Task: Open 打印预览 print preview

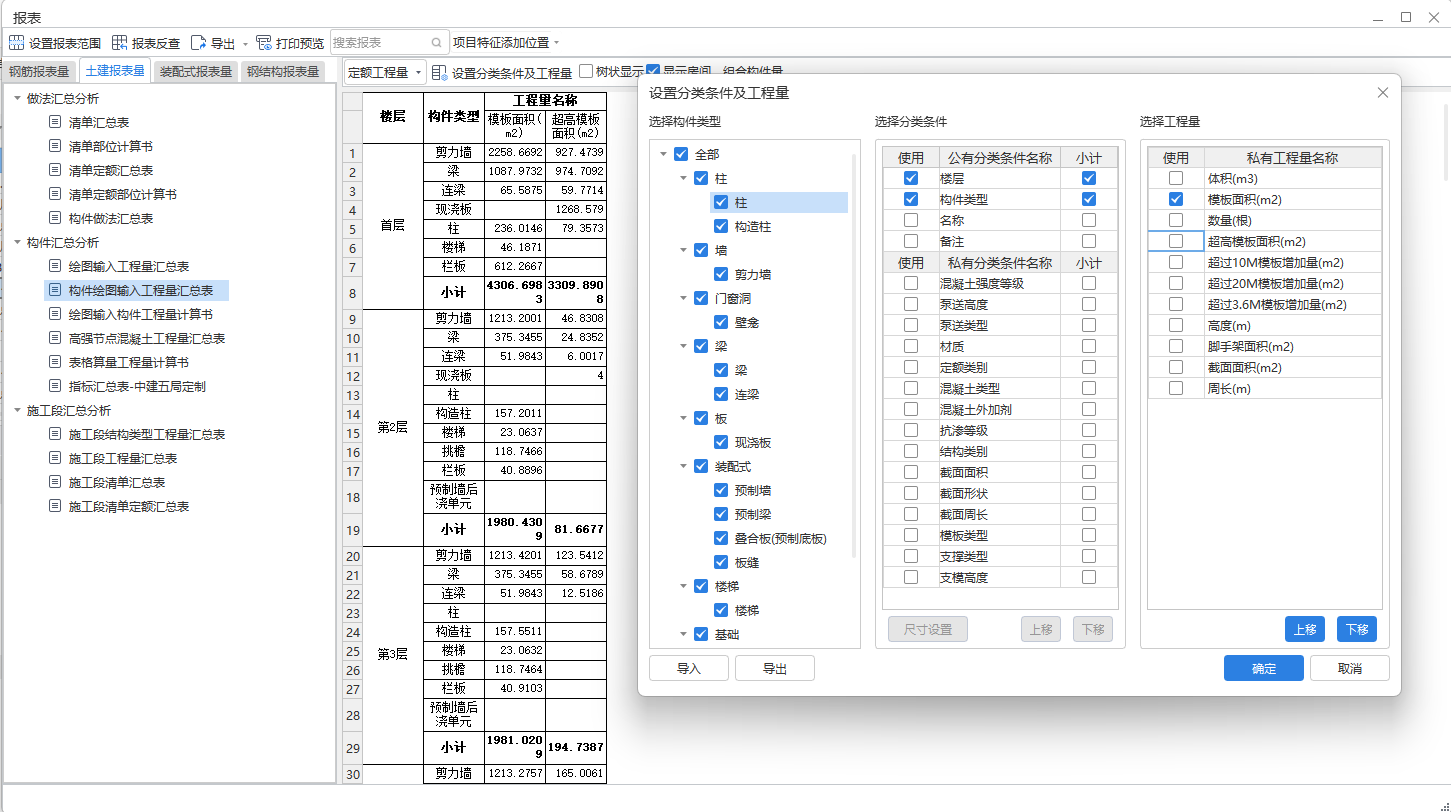Action: [x=298, y=42]
